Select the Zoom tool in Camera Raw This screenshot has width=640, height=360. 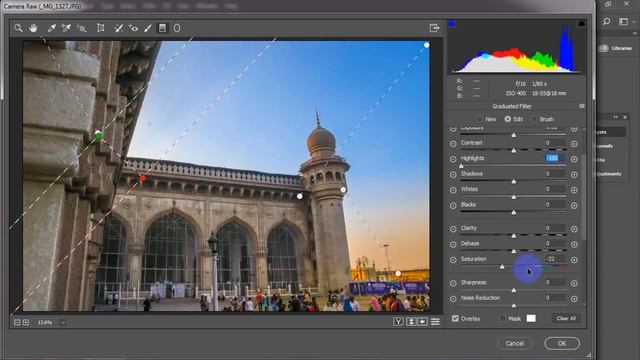click(18, 28)
